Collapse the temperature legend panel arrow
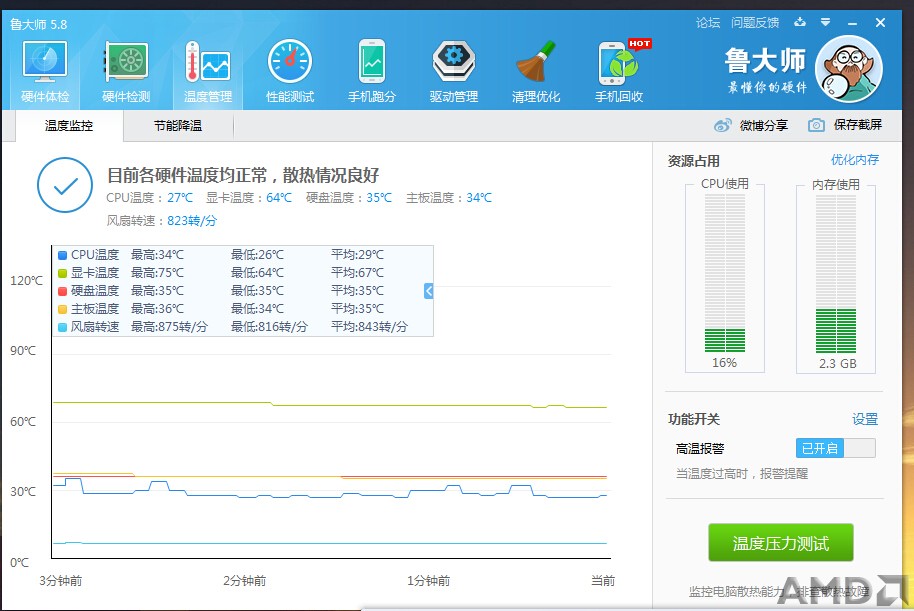 click(428, 291)
